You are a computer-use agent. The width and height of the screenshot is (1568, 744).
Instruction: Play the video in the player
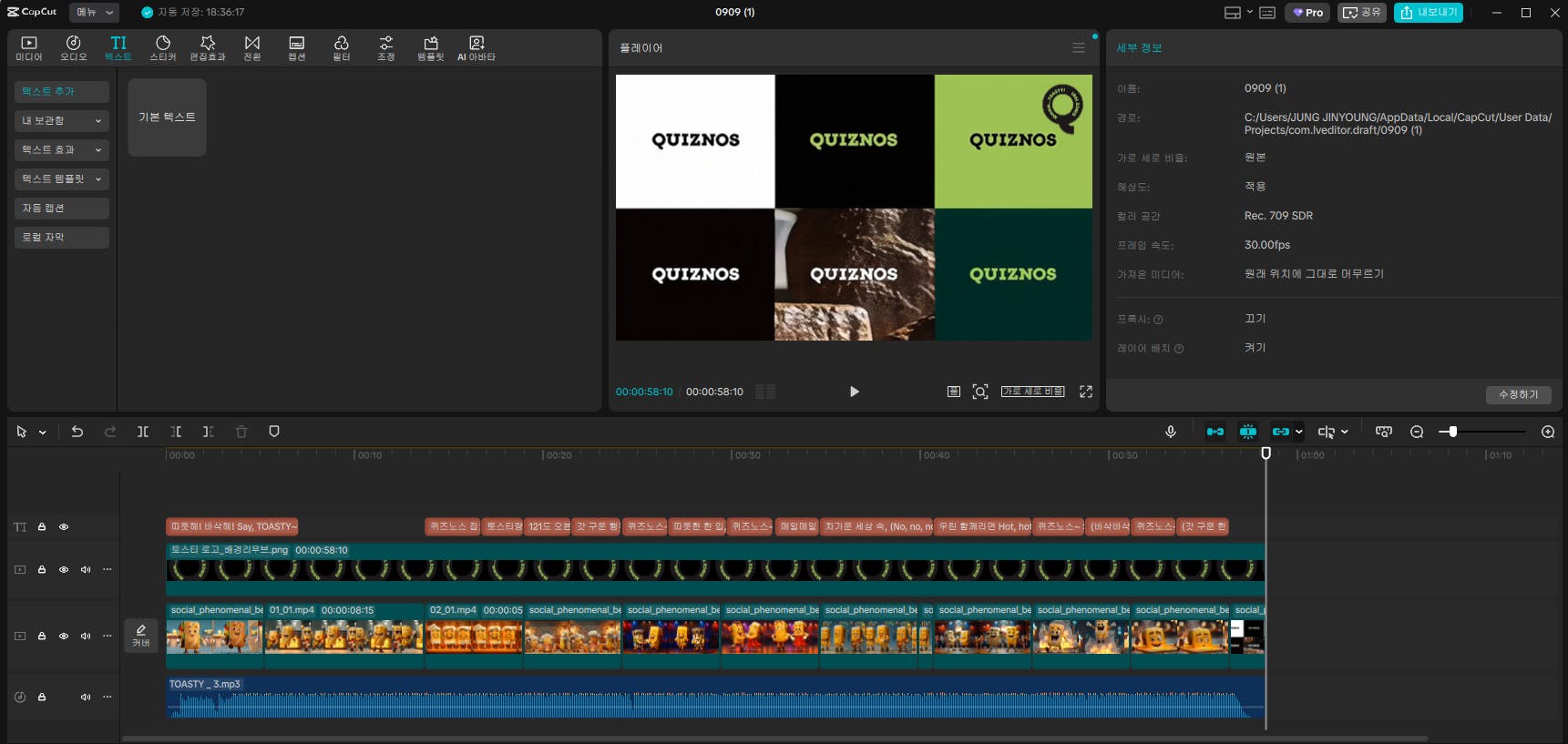[854, 392]
